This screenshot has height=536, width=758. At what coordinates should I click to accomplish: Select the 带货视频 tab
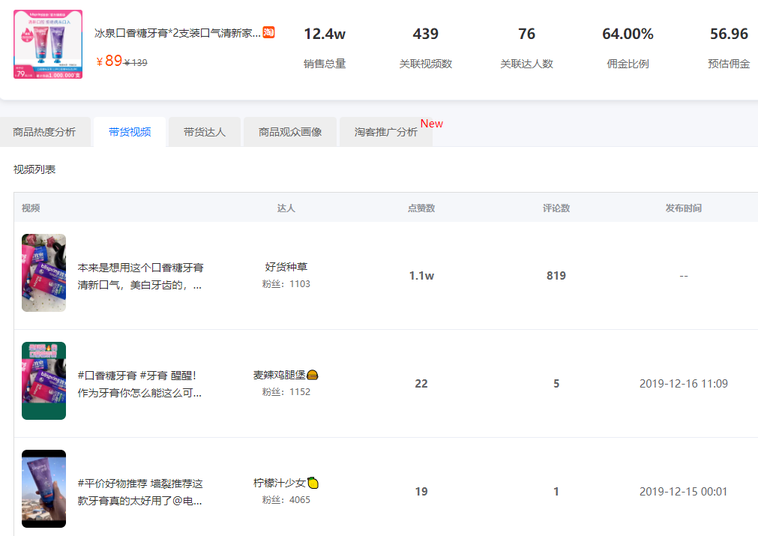[130, 132]
